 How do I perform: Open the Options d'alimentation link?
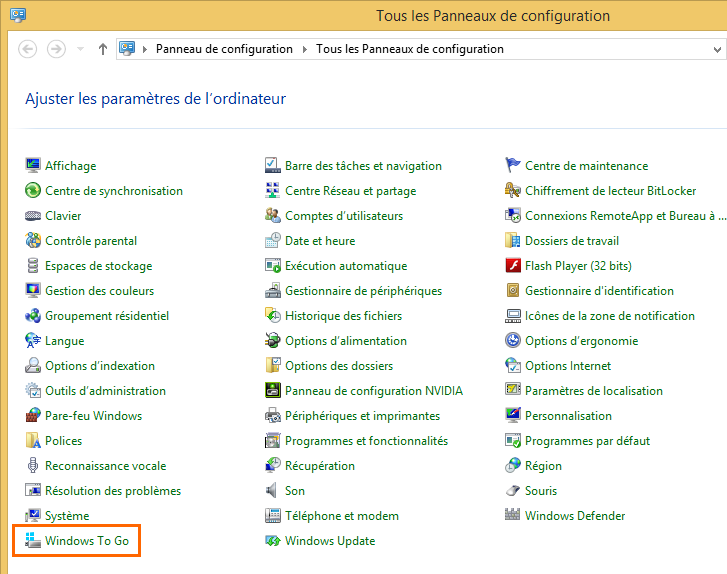[x=346, y=341]
